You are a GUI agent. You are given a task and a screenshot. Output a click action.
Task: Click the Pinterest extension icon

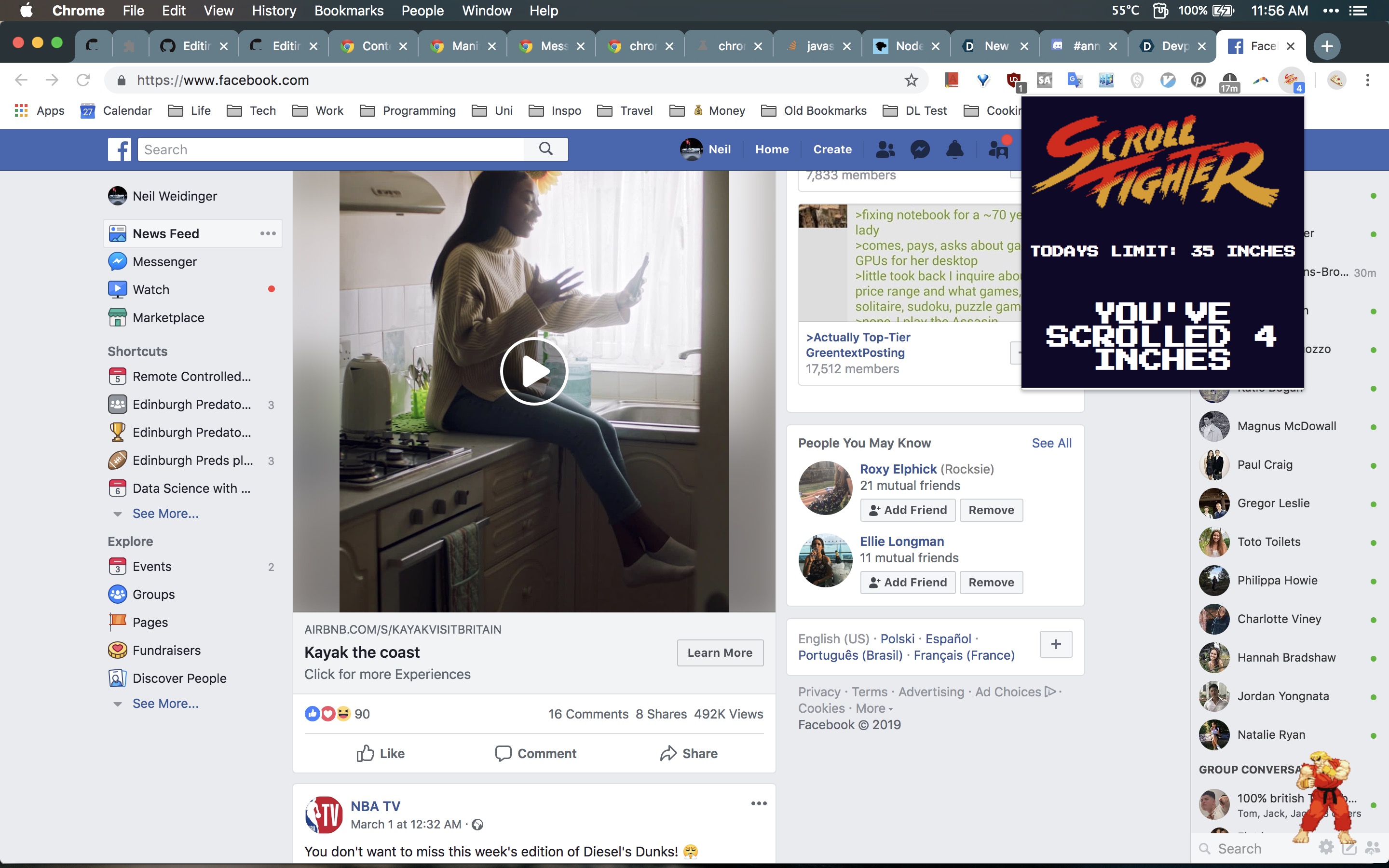pos(1198,81)
